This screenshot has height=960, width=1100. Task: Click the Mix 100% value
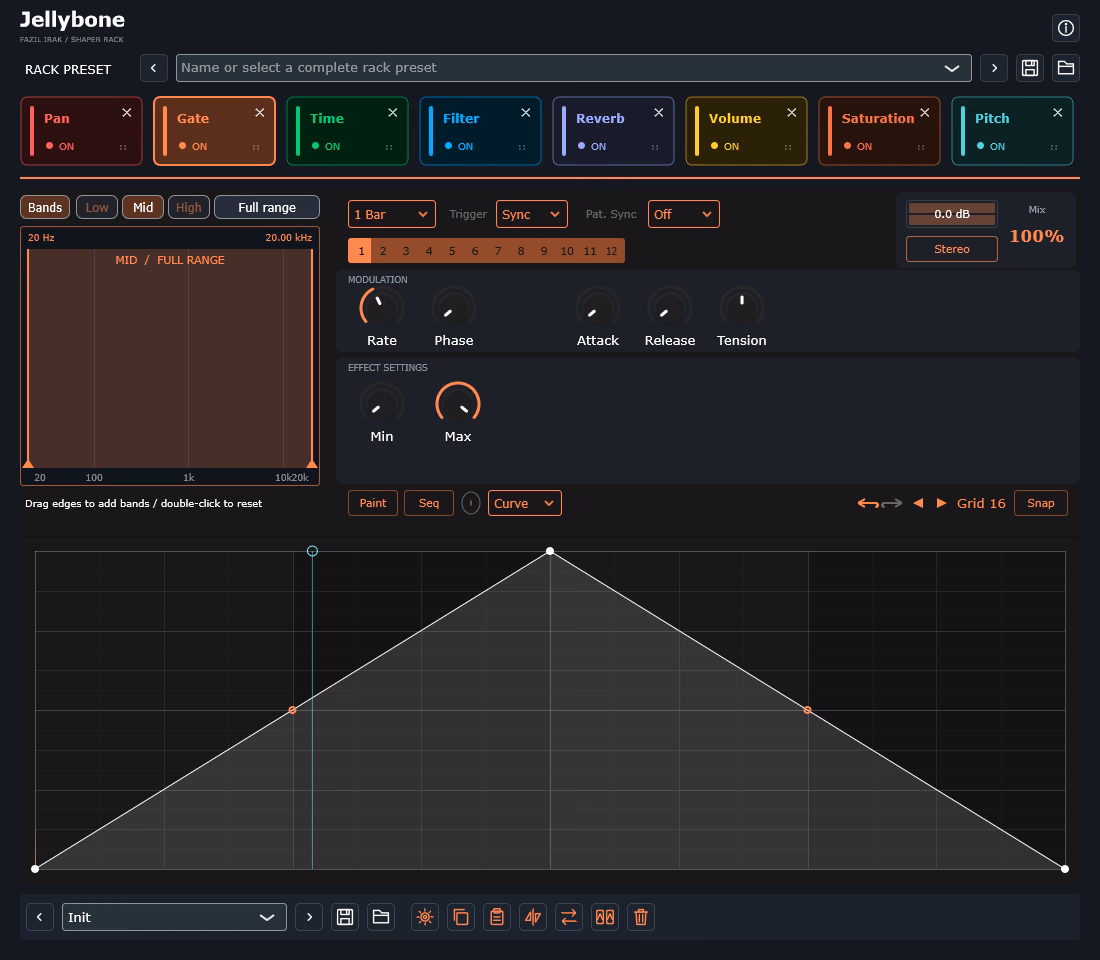point(1036,236)
